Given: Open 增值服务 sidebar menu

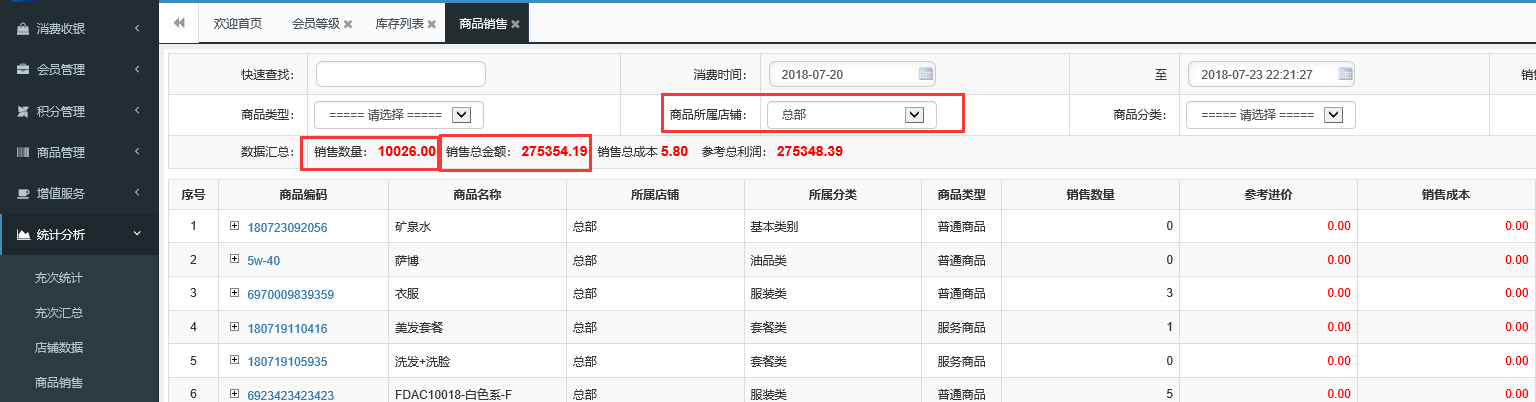Looking at the screenshot, I should tap(79, 194).
